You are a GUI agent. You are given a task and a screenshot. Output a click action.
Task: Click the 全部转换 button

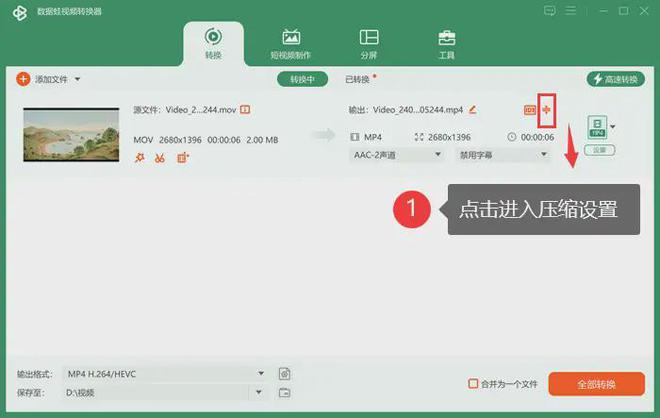596,384
